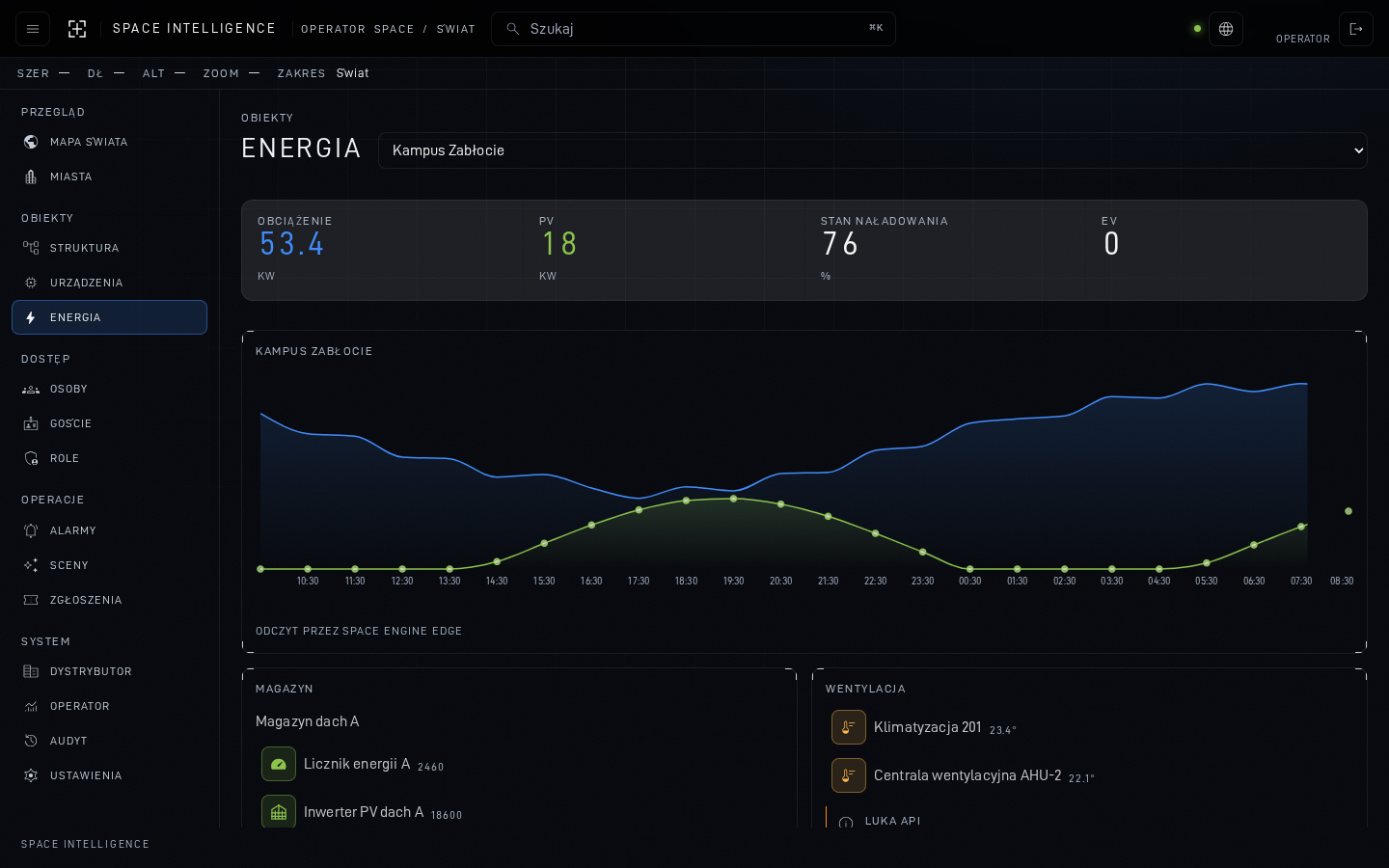Open Struktura in sidebar
The width and height of the screenshot is (1389, 868).
pos(109,248)
